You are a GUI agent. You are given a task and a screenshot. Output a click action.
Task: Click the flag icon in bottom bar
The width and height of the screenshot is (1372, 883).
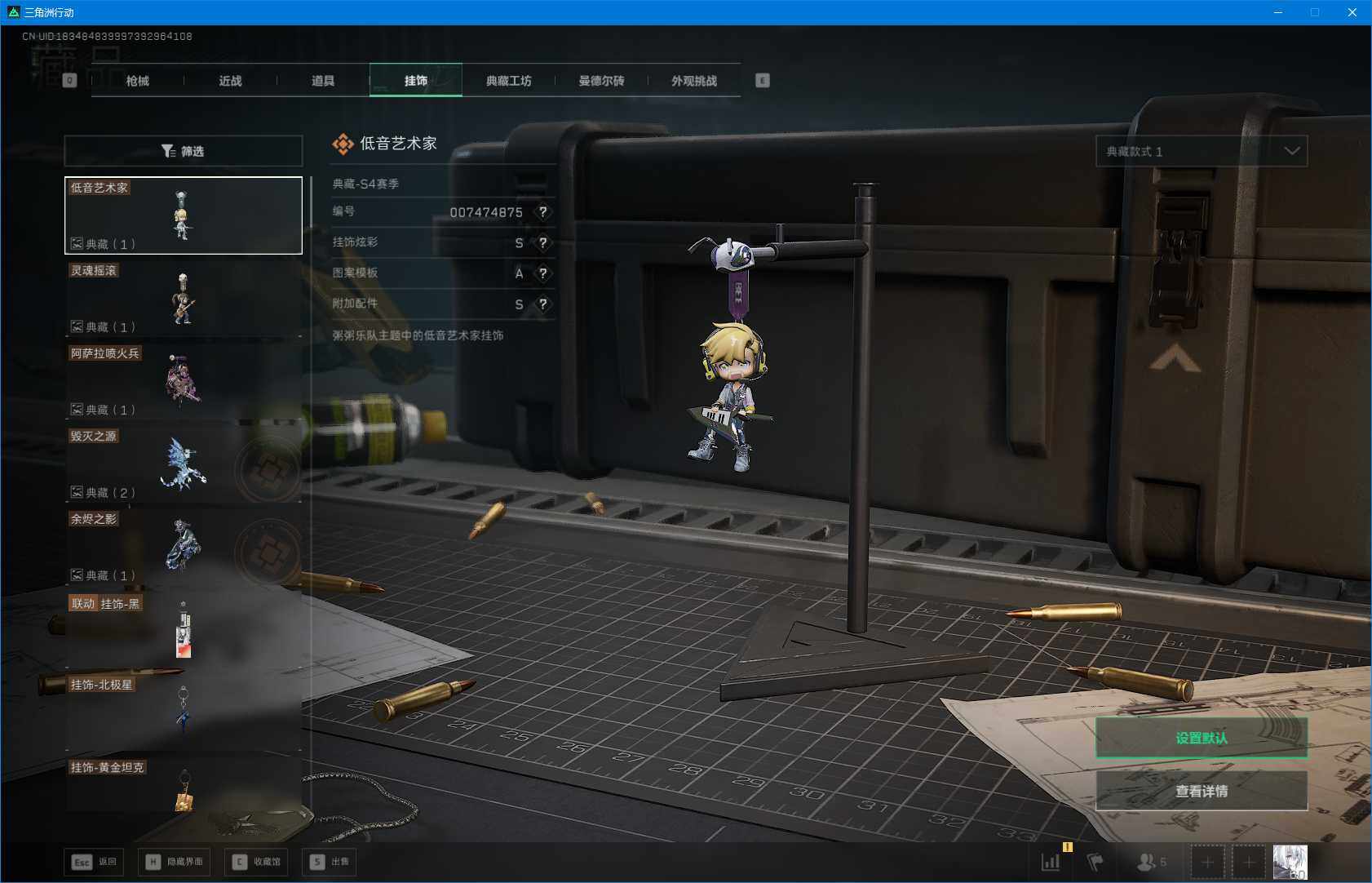1095,862
